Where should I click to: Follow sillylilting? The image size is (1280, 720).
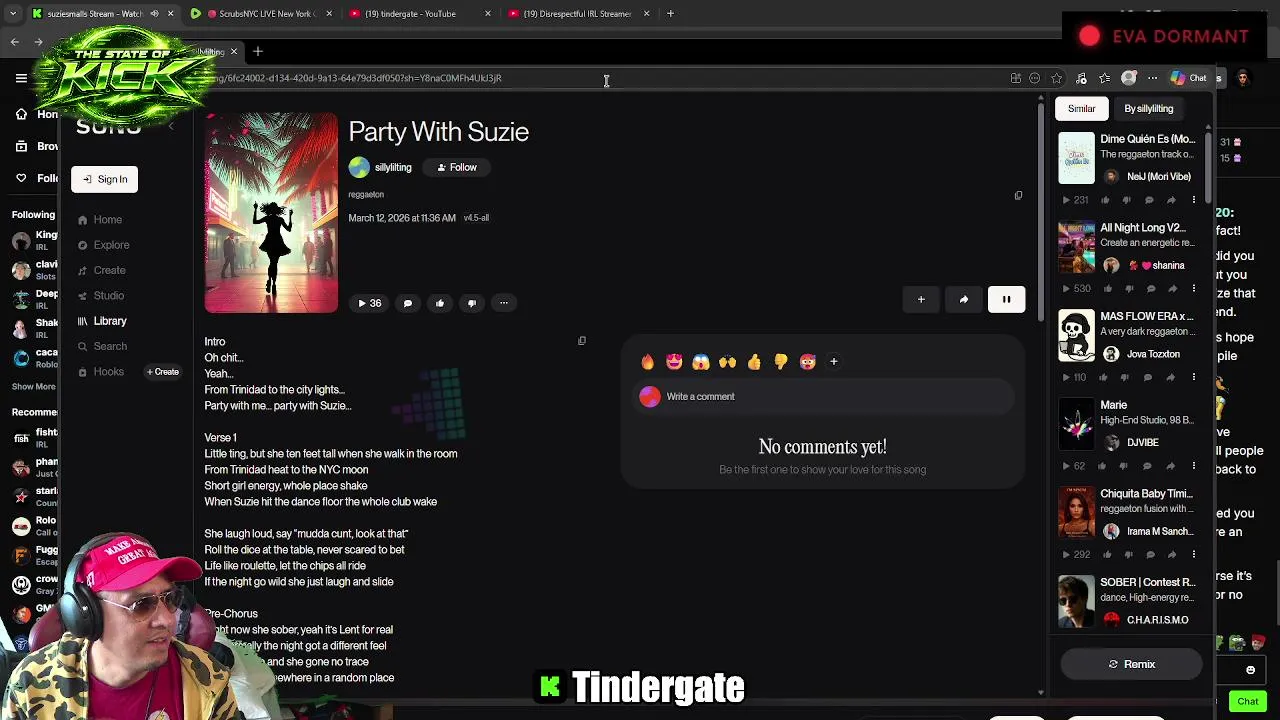coord(457,168)
